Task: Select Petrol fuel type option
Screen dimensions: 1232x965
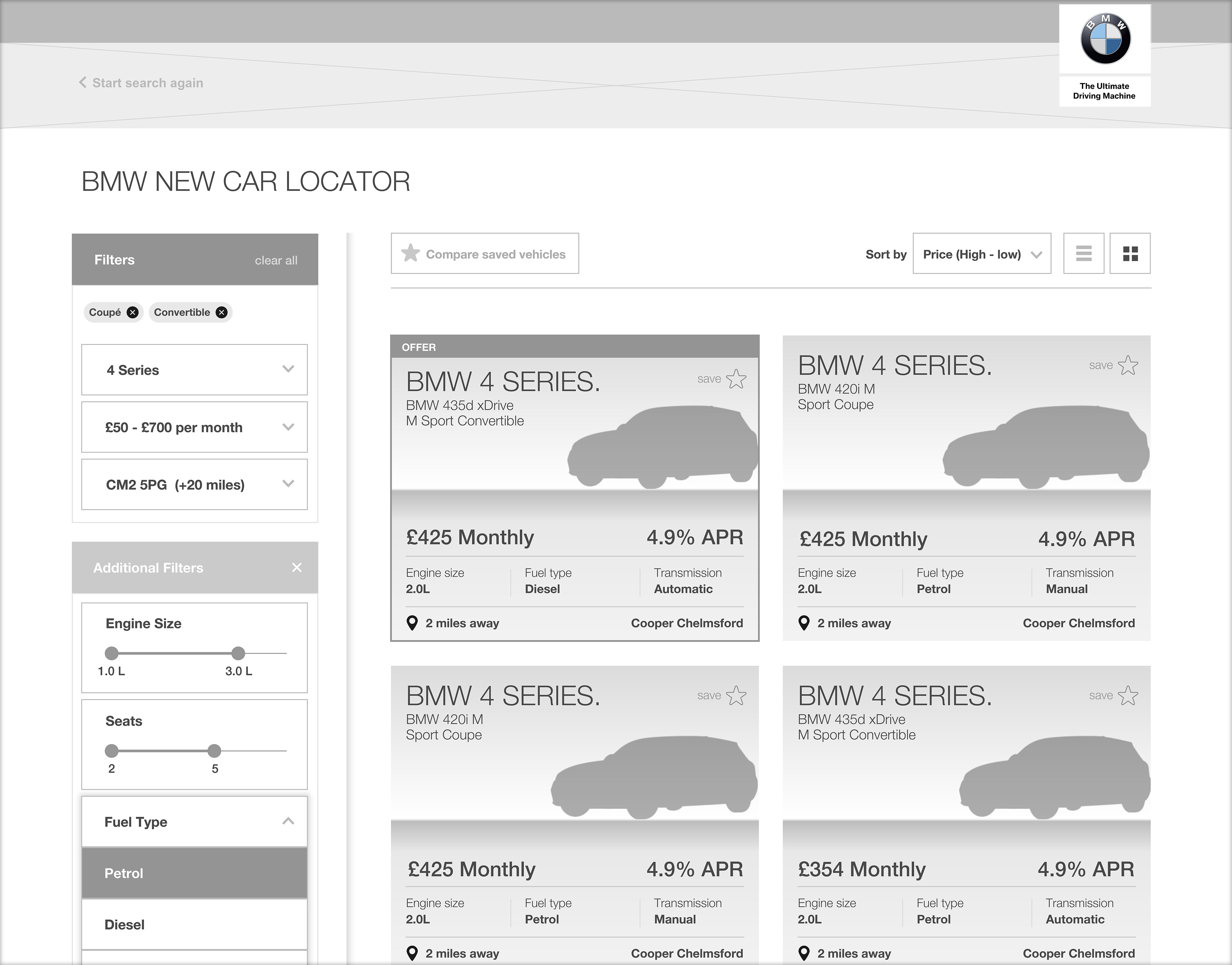Action: pos(194,873)
